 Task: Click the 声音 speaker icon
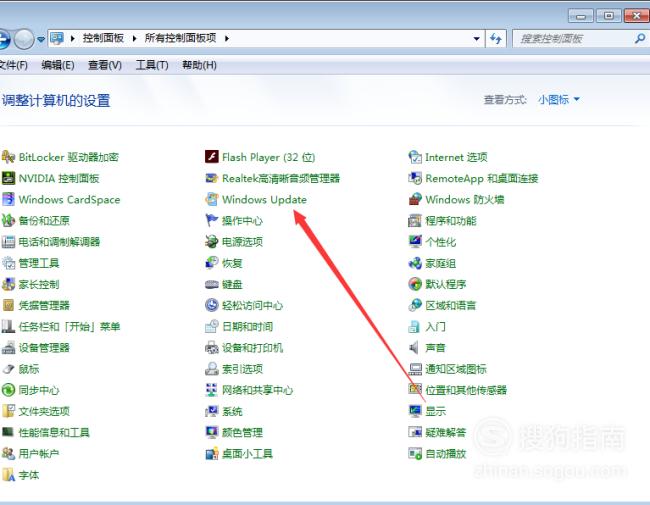coord(414,347)
